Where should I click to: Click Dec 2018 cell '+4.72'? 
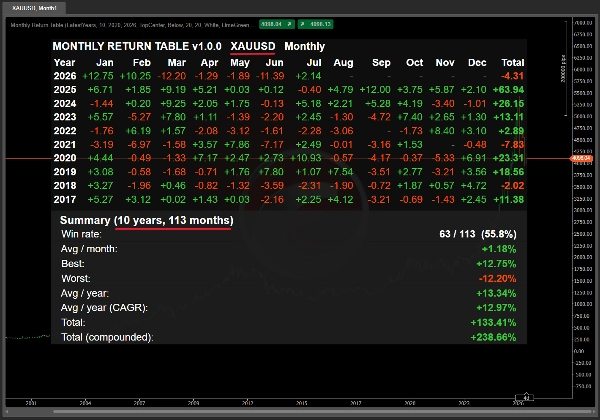(474, 186)
